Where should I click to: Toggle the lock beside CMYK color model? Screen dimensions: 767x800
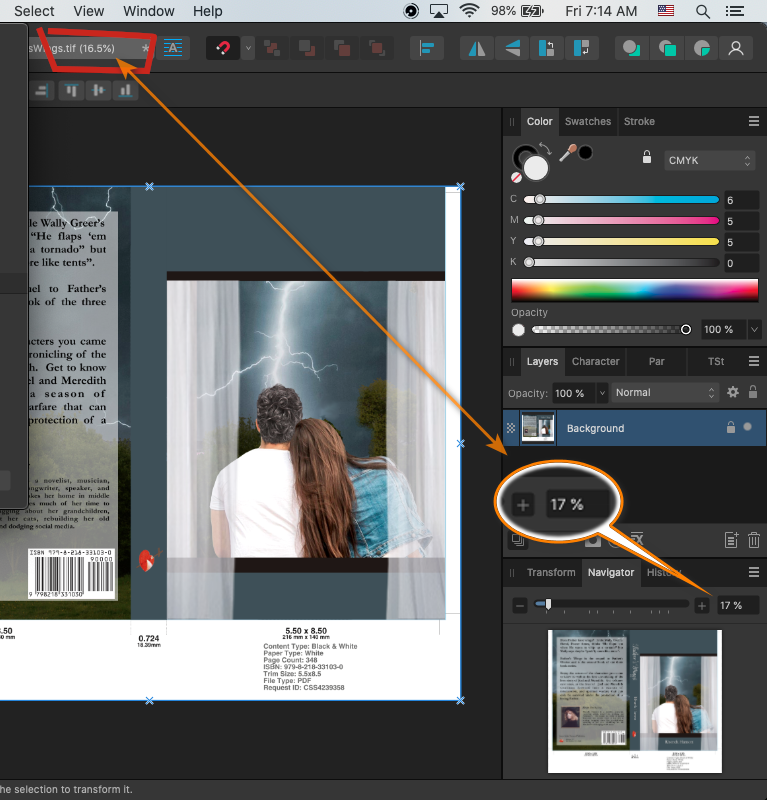tap(647, 158)
